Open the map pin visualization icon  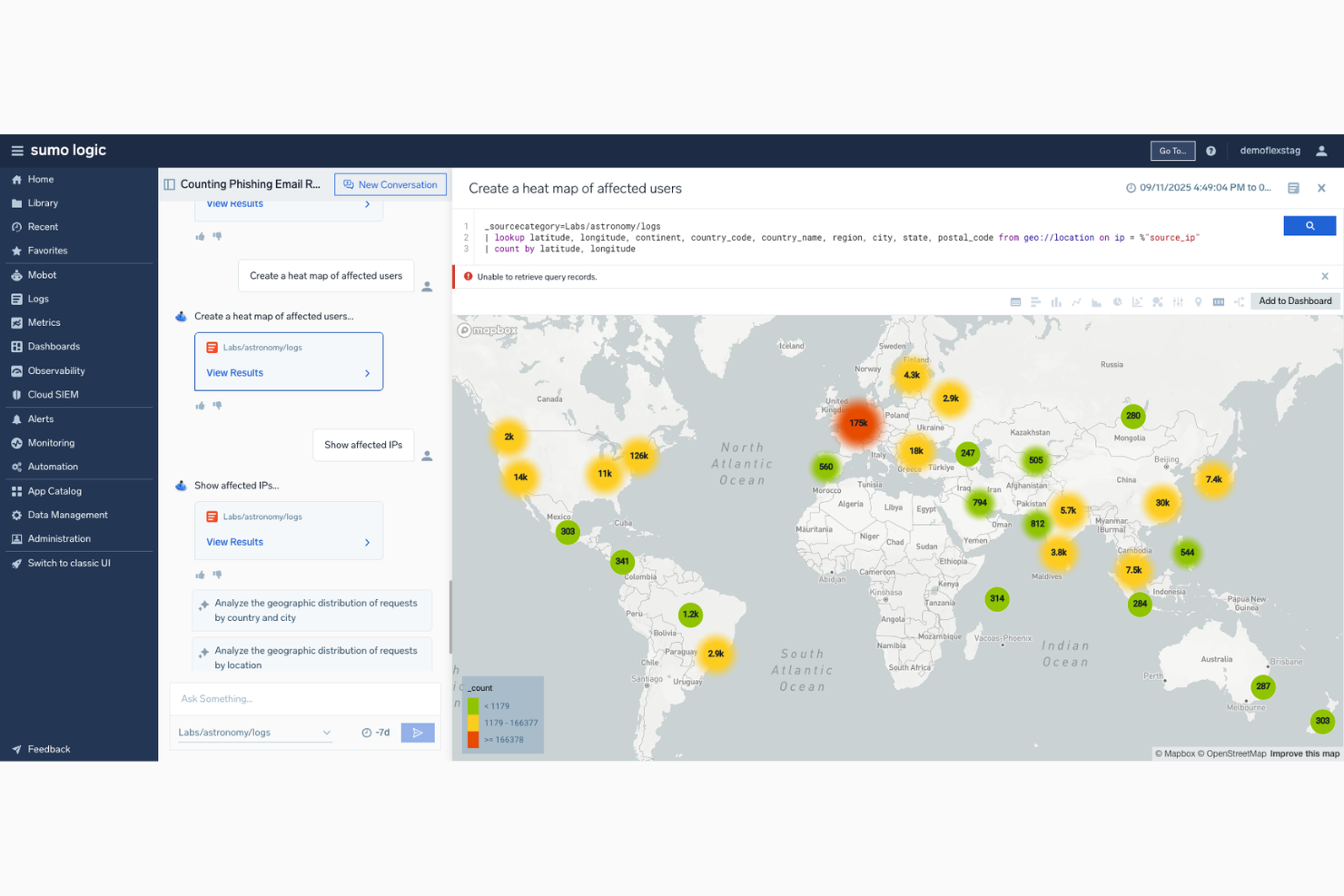[1199, 300]
